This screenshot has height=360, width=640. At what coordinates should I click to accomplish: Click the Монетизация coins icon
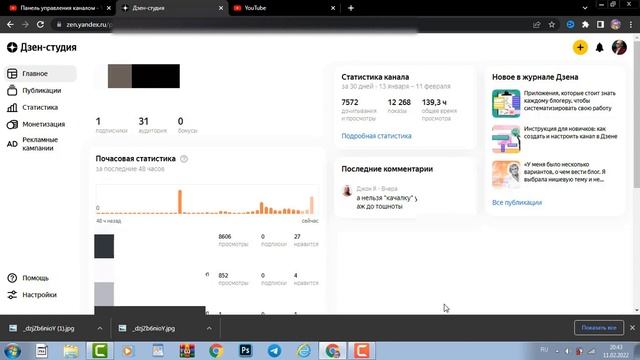point(12,124)
